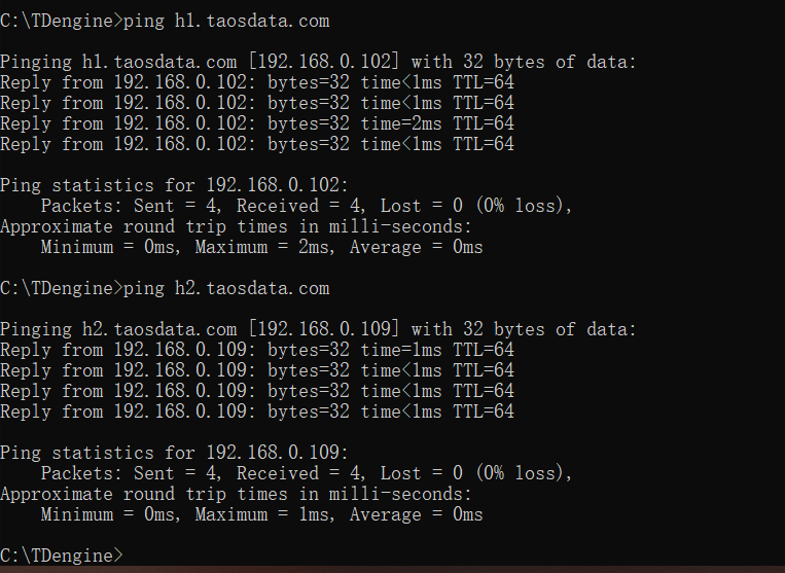Click first 'Approximate round trip times' line

[236, 227]
